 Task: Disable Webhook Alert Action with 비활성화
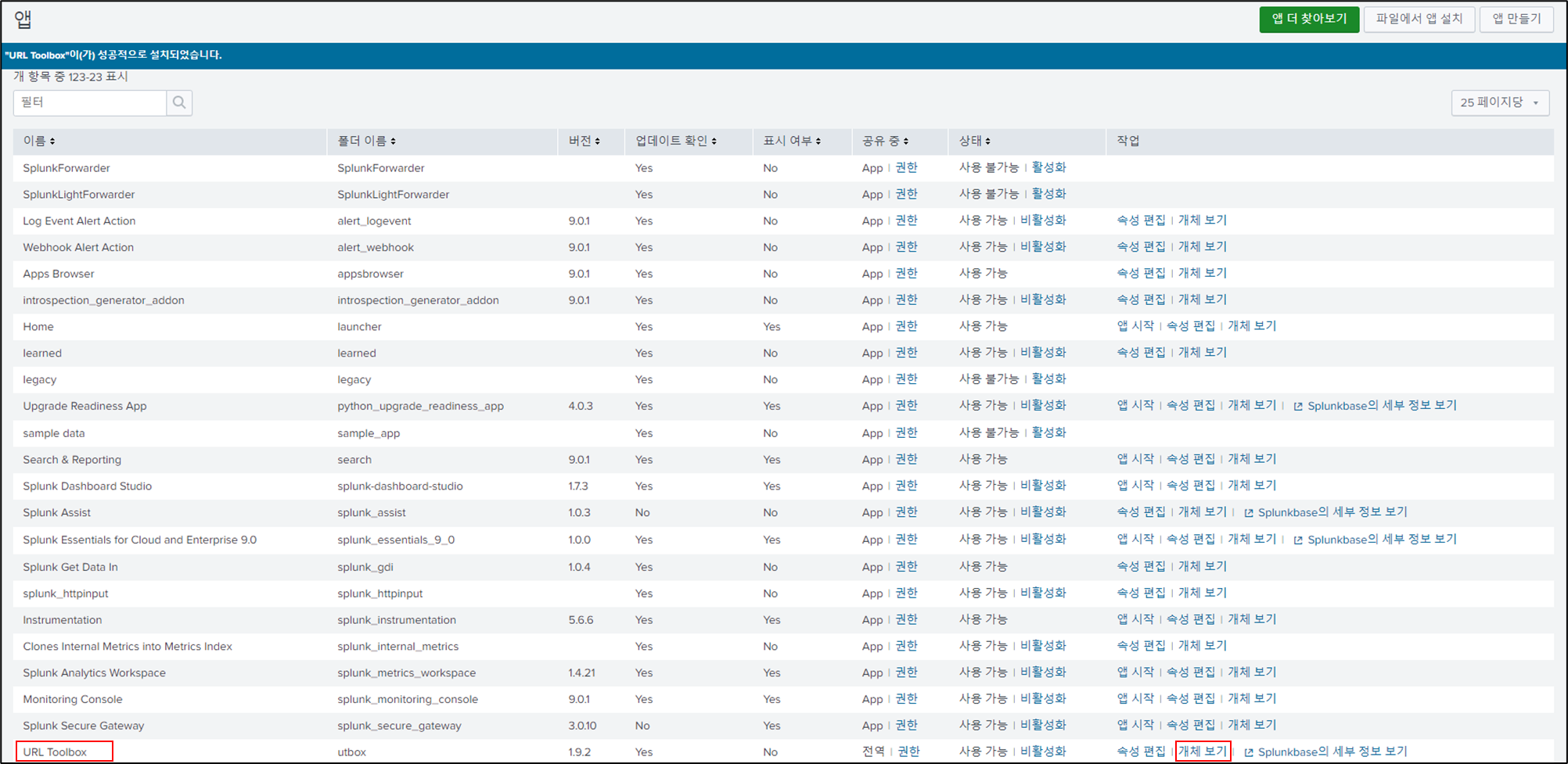[x=1043, y=247]
